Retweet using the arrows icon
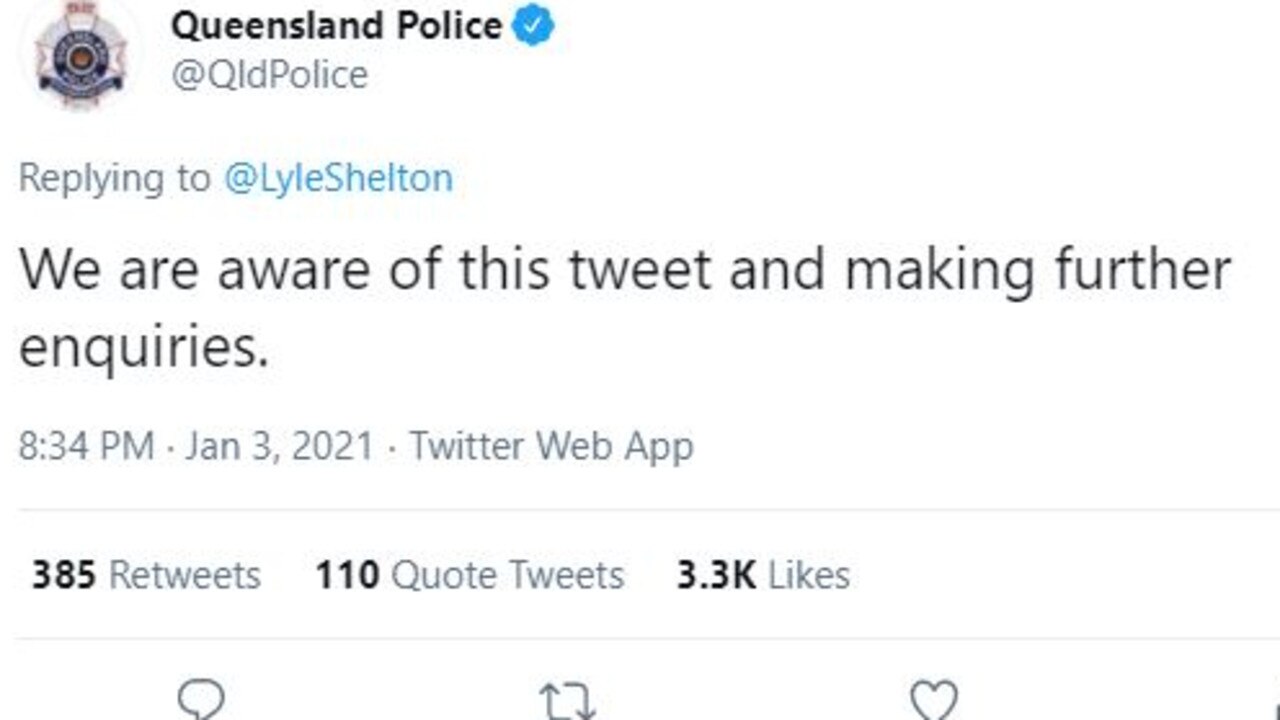 tap(568, 699)
